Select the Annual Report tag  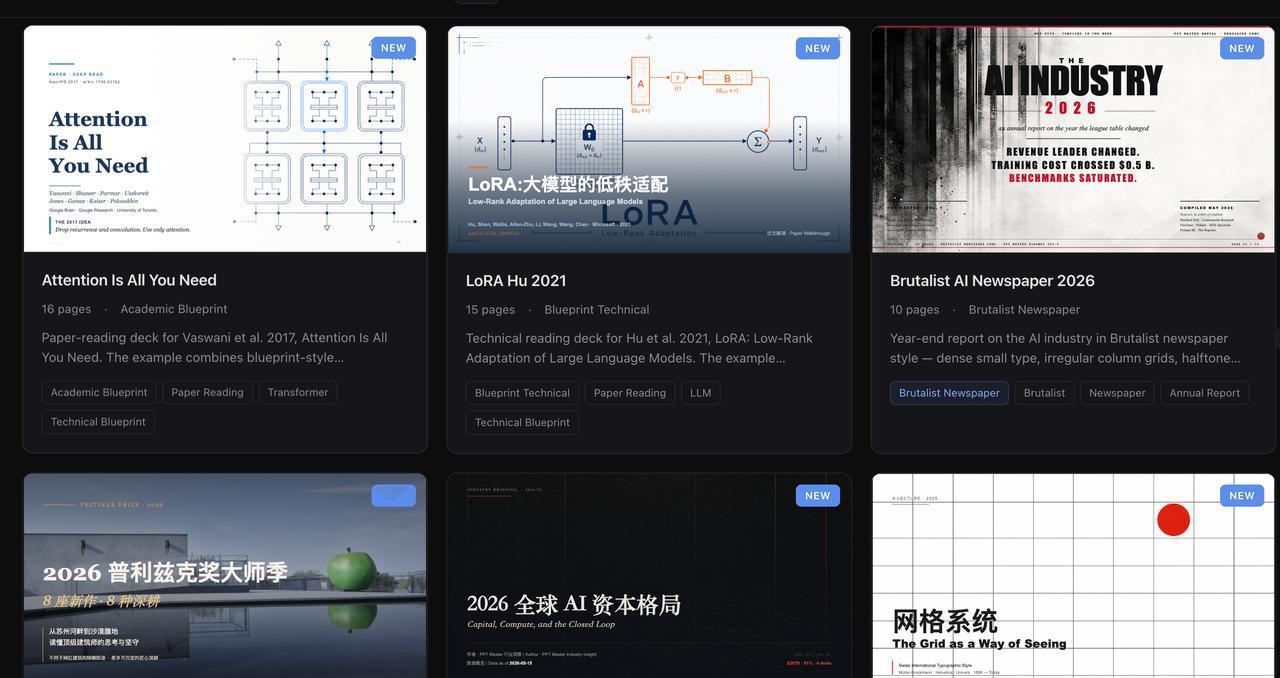(1205, 393)
